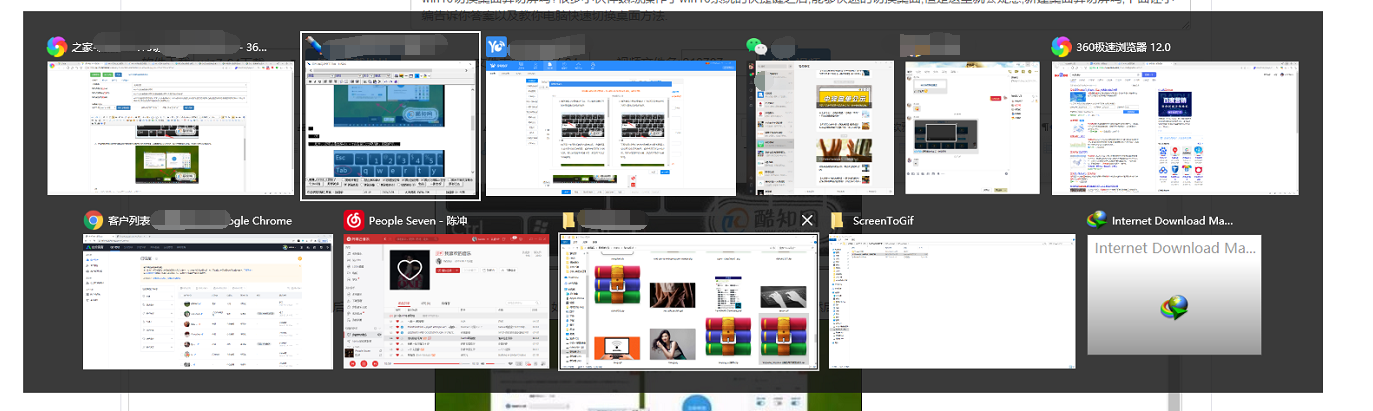Select file explorer thumbnail with WinRAR archive icons
This screenshot has width=1373, height=411.
point(688,301)
